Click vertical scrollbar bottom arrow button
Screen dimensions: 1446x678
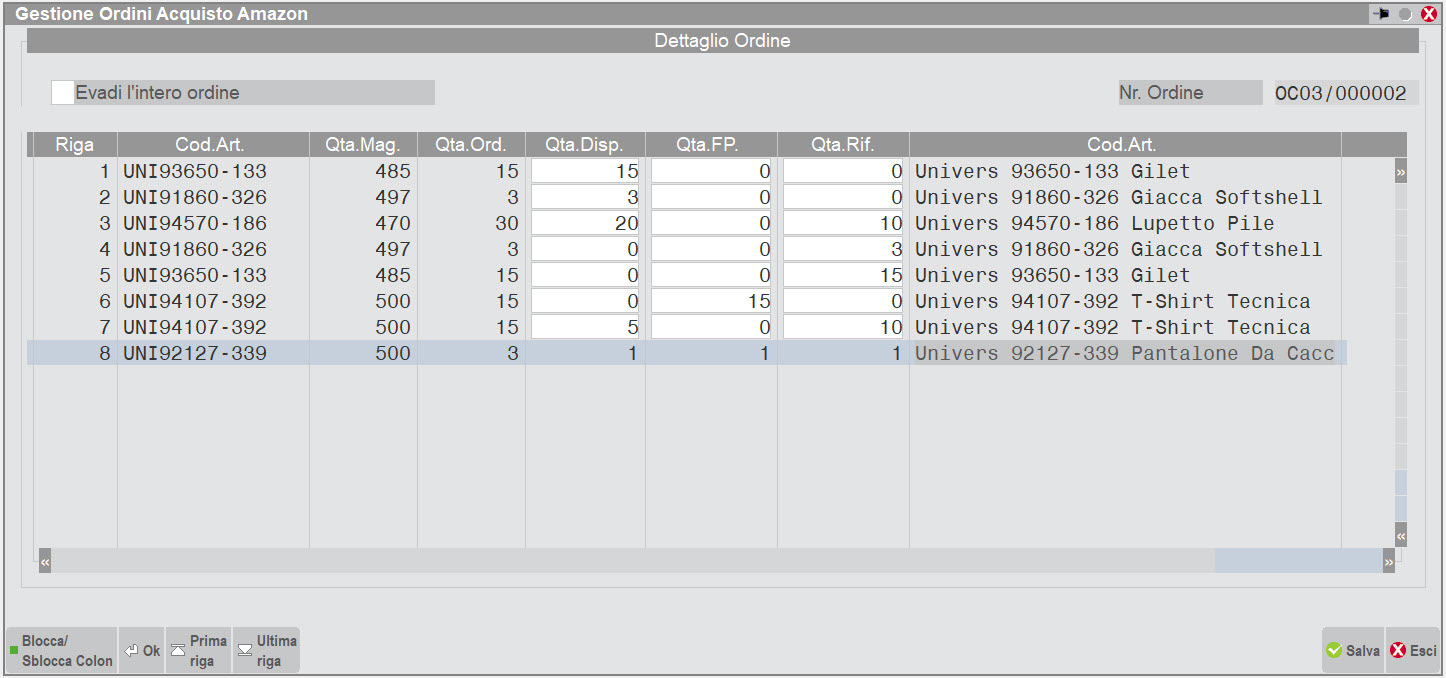point(1400,534)
